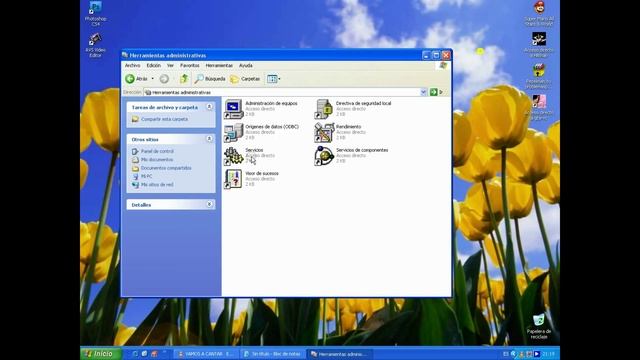This screenshot has height=360, width=640.
Task: Switch to the VAMOS A CANTAR taskbar window
Action: pyautogui.click(x=206, y=354)
